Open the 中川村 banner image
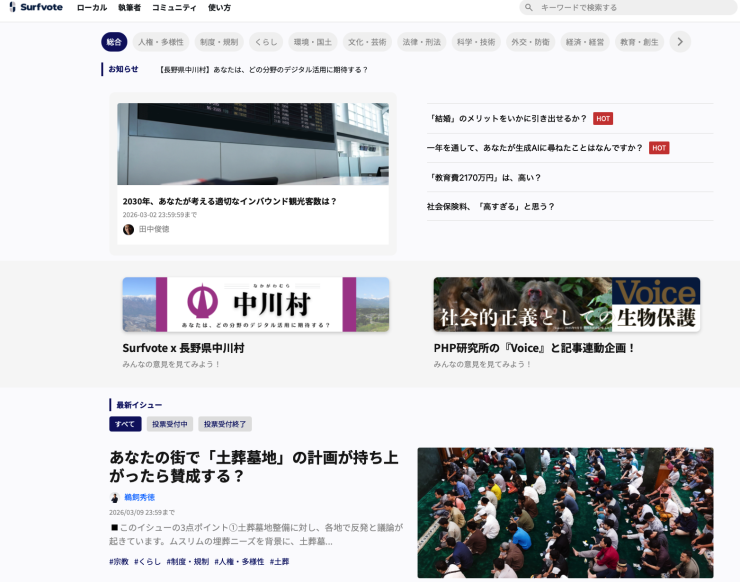740x582 pixels. pos(256,304)
